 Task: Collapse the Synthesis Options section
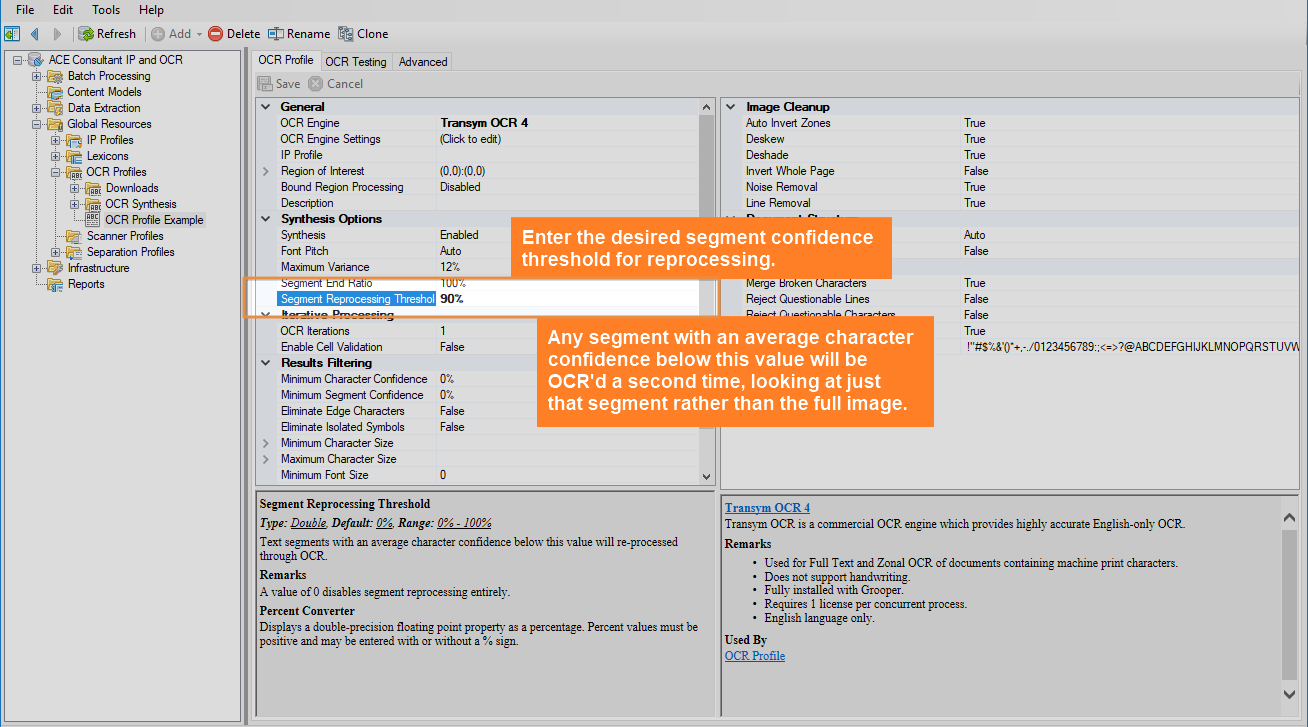pyautogui.click(x=265, y=219)
